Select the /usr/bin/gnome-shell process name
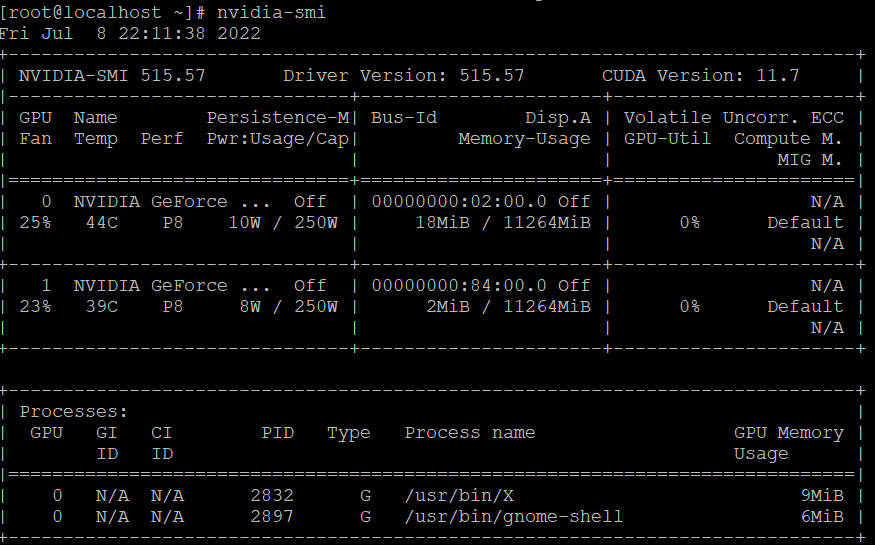This screenshot has width=875, height=545. click(x=513, y=516)
